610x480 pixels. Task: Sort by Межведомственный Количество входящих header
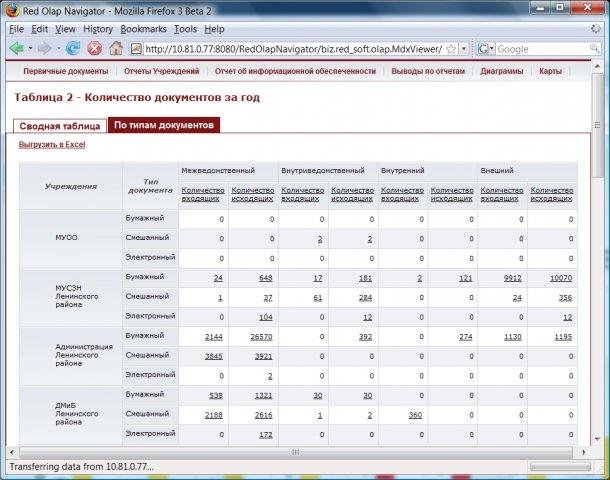click(203, 194)
